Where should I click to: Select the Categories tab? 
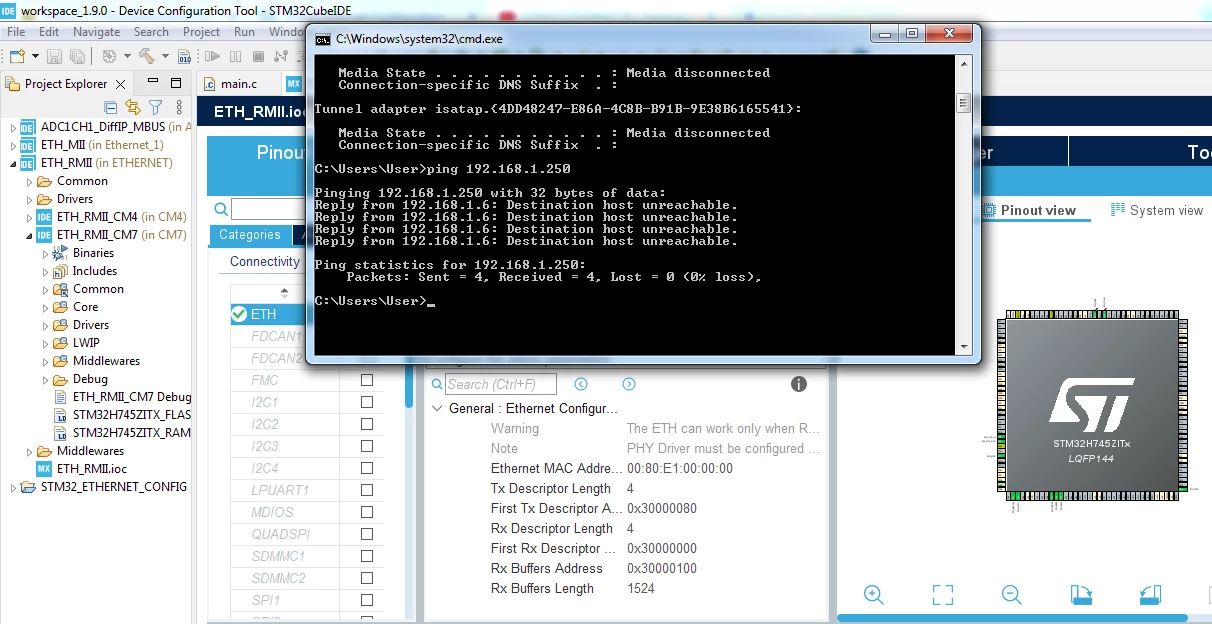coord(250,235)
